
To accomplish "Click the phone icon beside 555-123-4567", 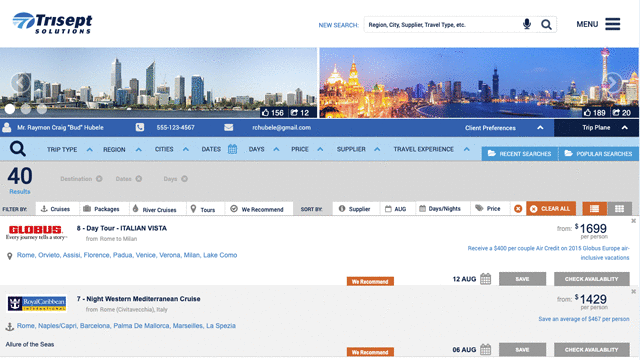I will (140, 127).
